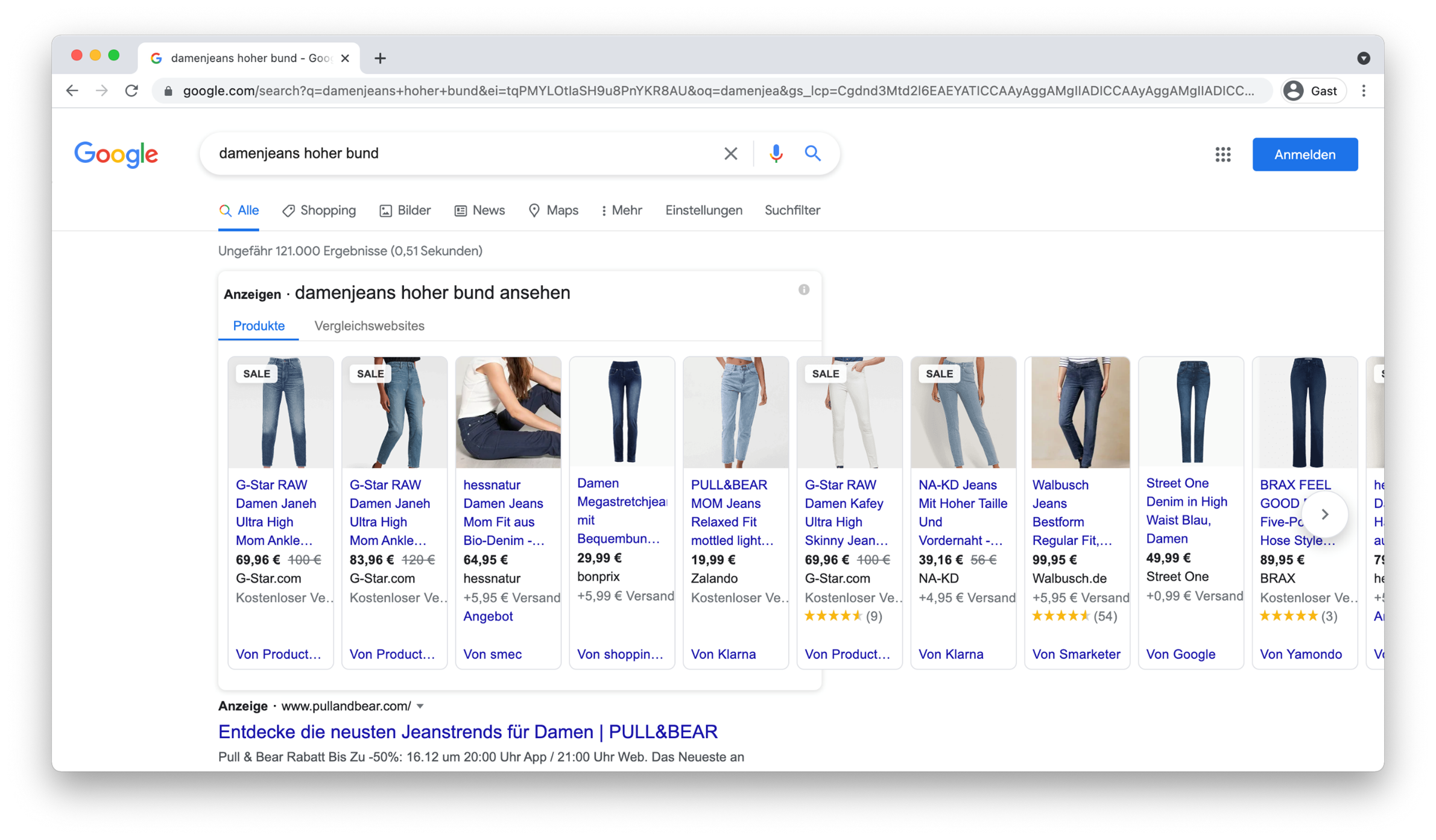
Task: Go back to the previous page
Action: 72,91
